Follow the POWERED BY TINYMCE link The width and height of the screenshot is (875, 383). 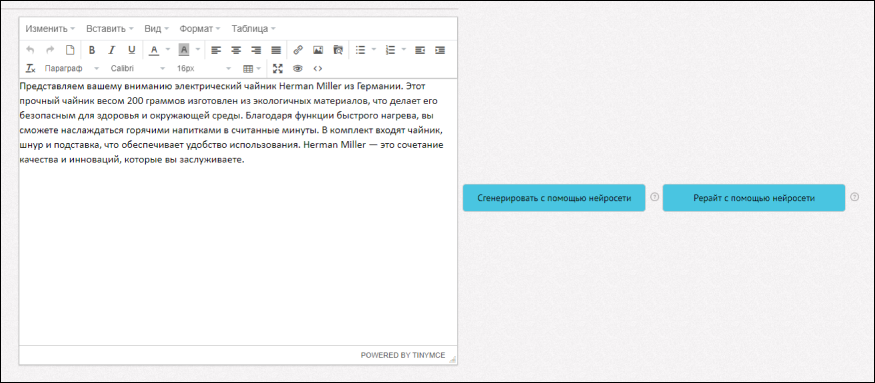(x=403, y=355)
